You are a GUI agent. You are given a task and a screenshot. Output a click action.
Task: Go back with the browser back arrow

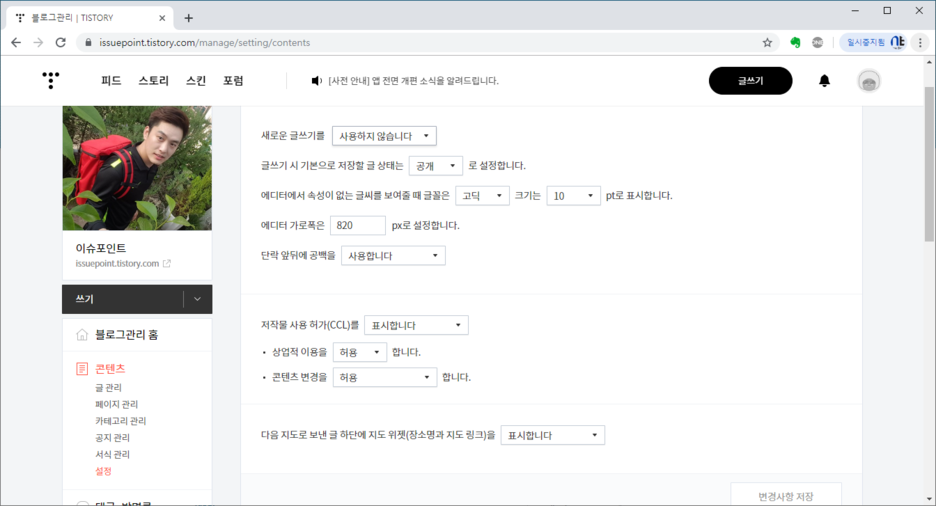tap(16, 42)
